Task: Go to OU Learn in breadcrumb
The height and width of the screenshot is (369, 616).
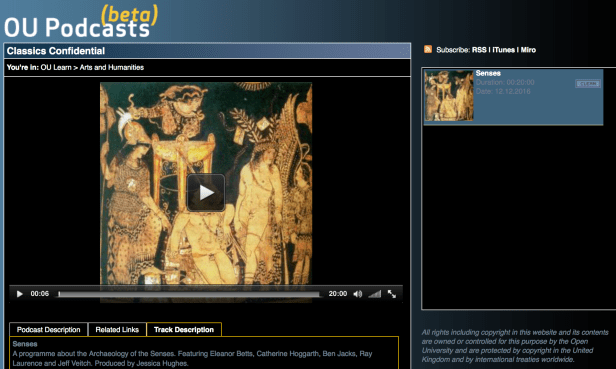Action: click(x=56, y=67)
